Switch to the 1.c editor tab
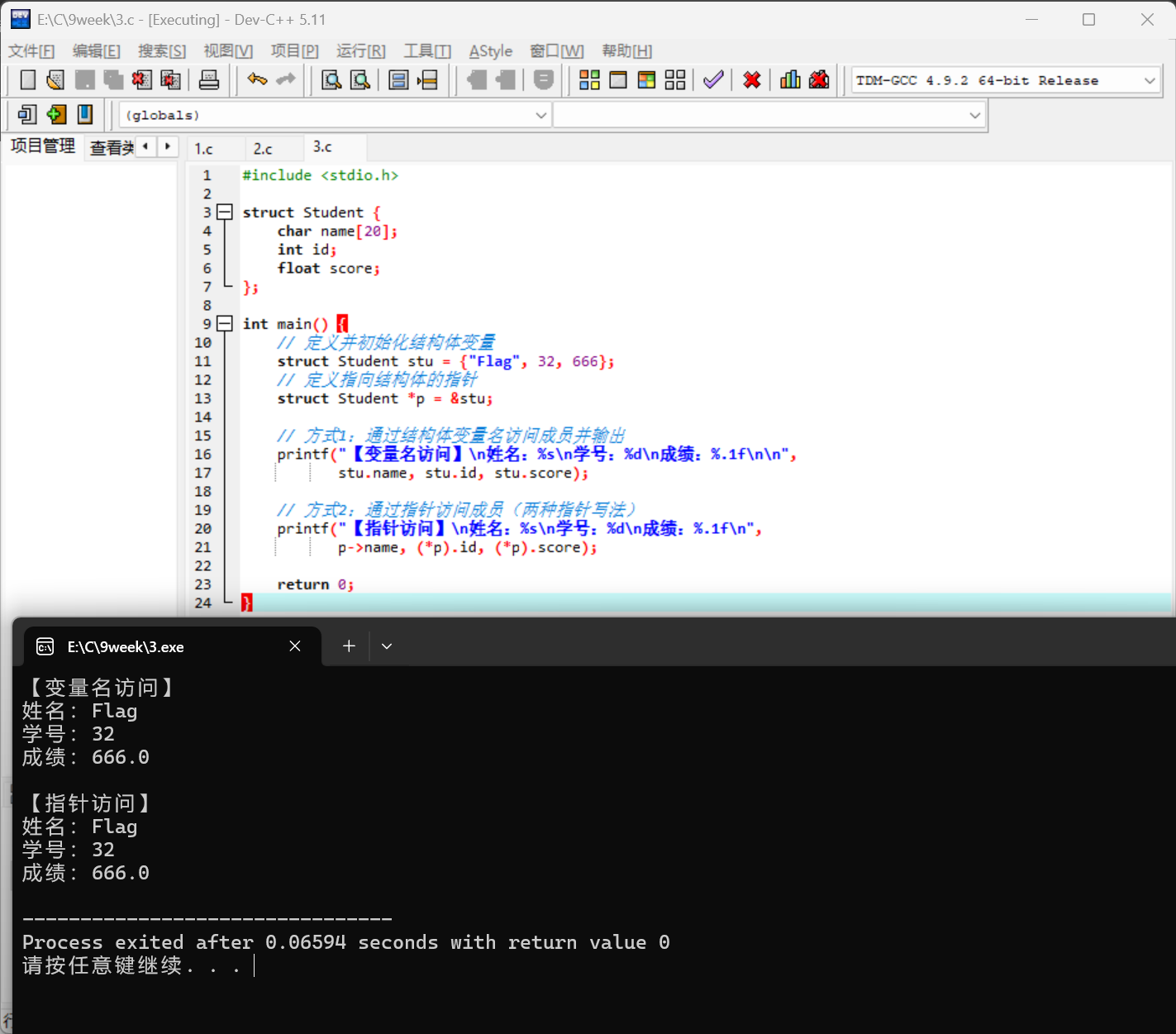The width and height of the screenshot is (1176, 1034). point(204,149)
